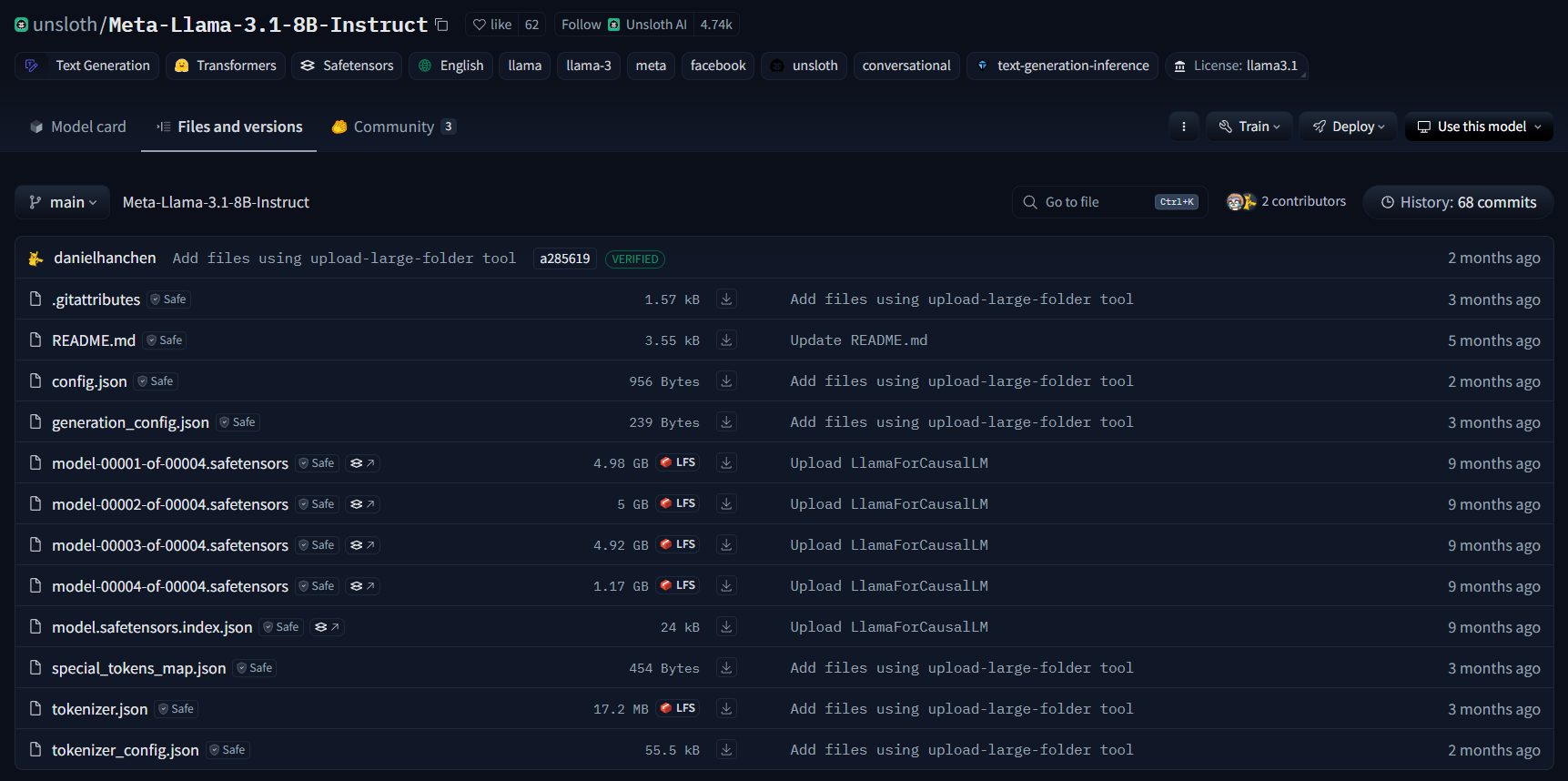Screen dimensions: 1568x781
Task: Download model.safetensors.index.json
Action: (726, 626)
